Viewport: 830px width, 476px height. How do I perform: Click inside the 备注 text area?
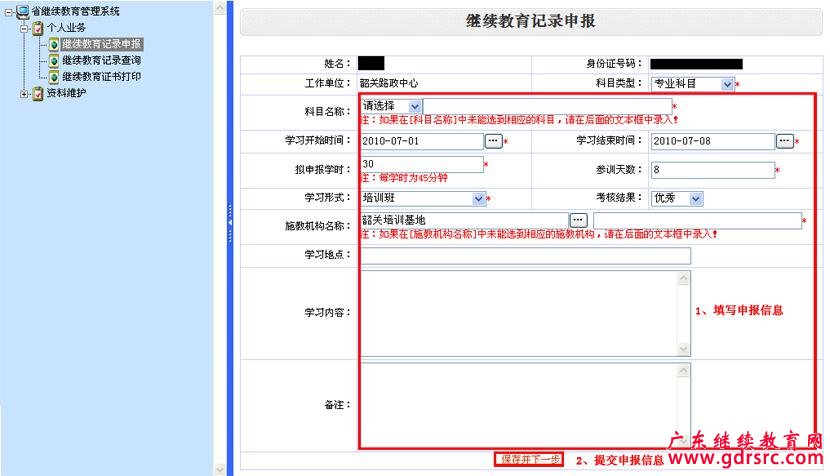(x=519, y=406)
